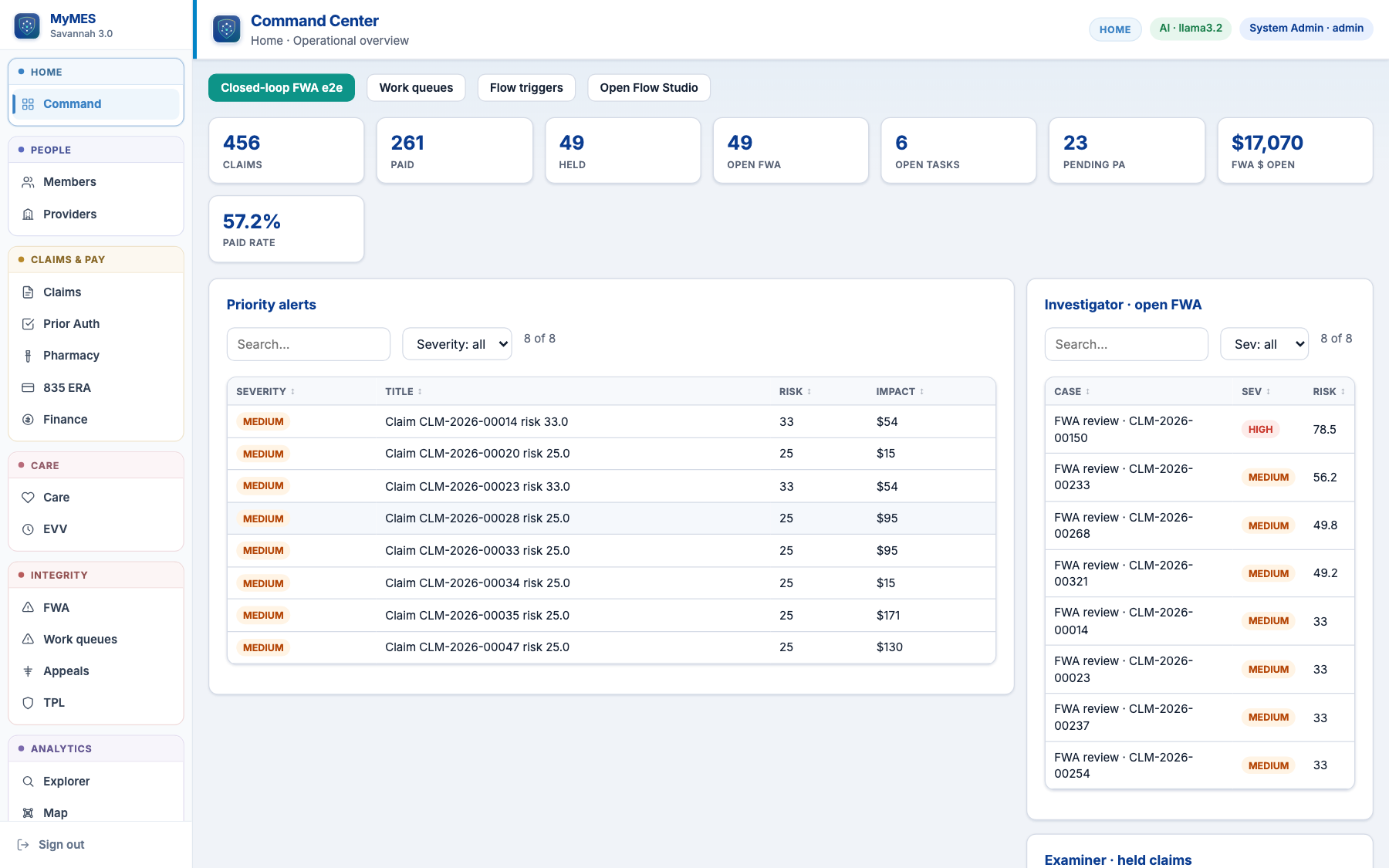Click the 49 OPEN FWA card
This screenshot has height=868, width=1389.
tap(790, 150)
